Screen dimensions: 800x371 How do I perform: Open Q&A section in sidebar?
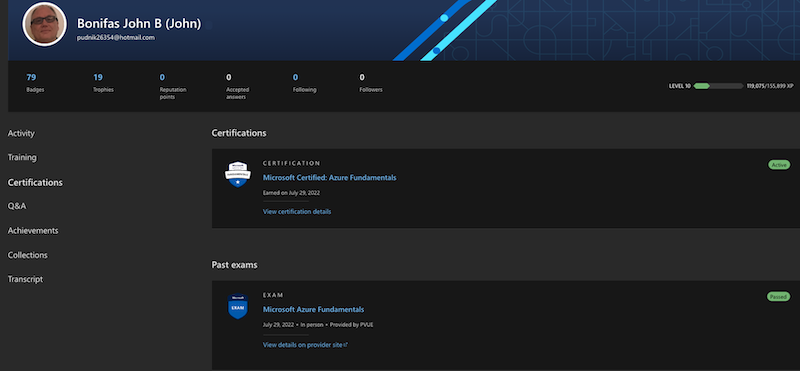[17, 206]
